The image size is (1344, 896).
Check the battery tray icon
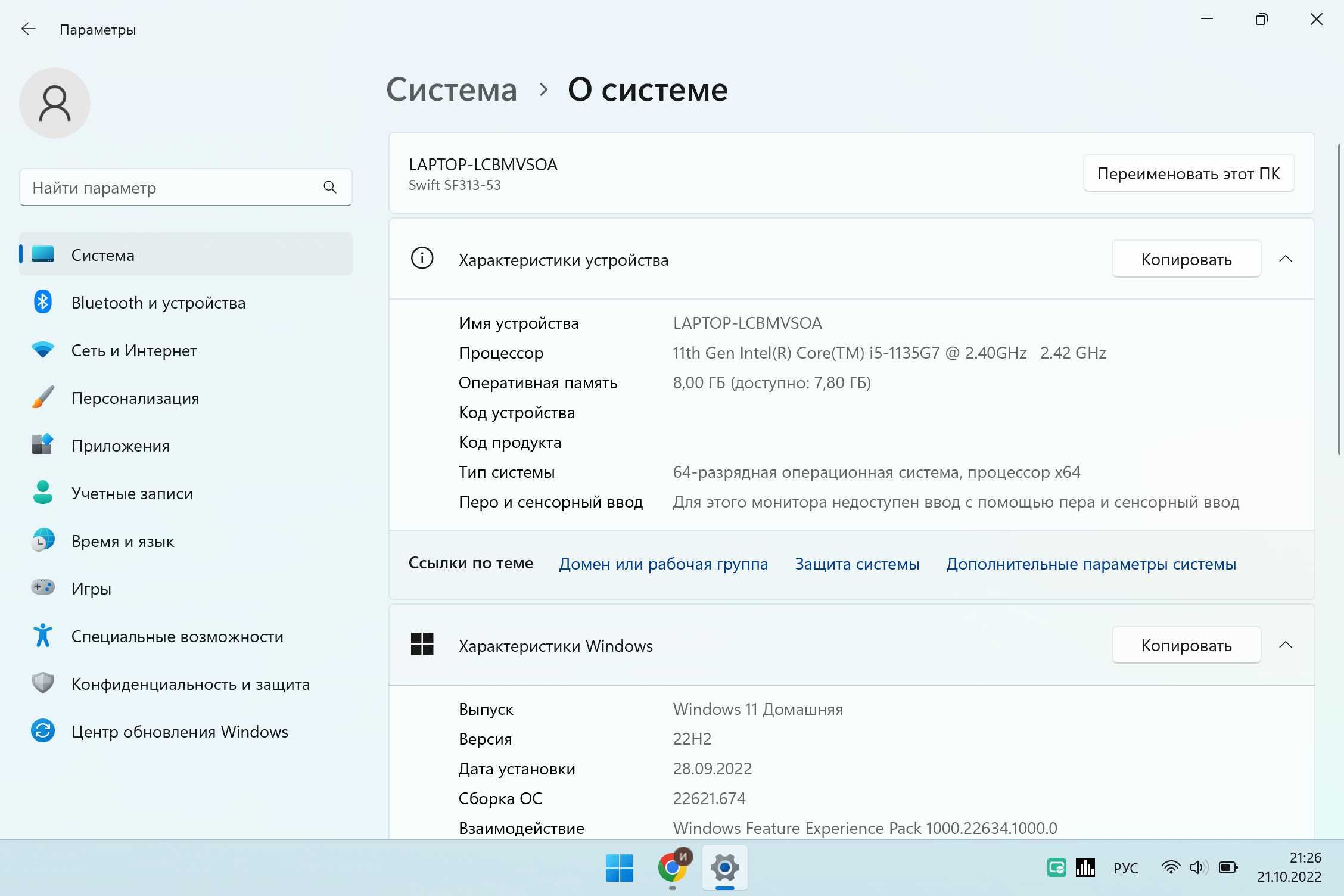pos(1228,867)
